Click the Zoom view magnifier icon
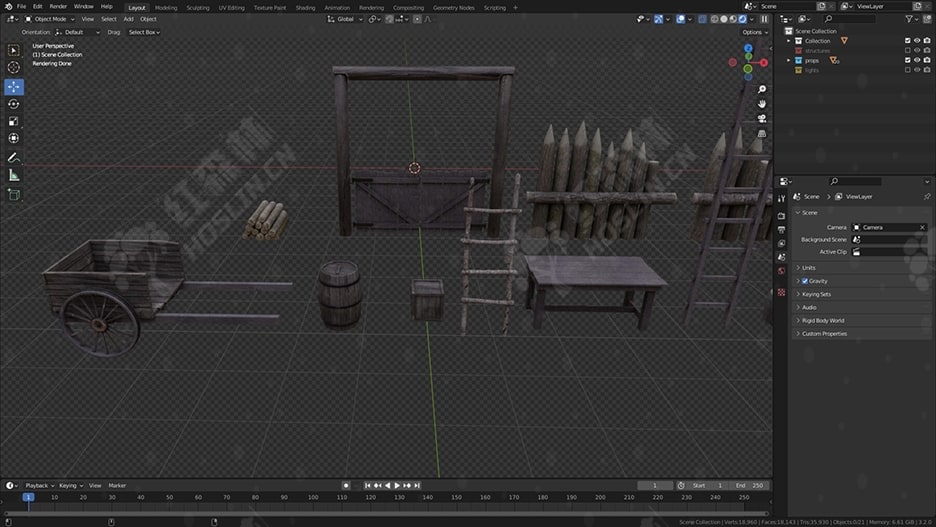The height and width of the screenshot is (527, 936). click(762, 90)
